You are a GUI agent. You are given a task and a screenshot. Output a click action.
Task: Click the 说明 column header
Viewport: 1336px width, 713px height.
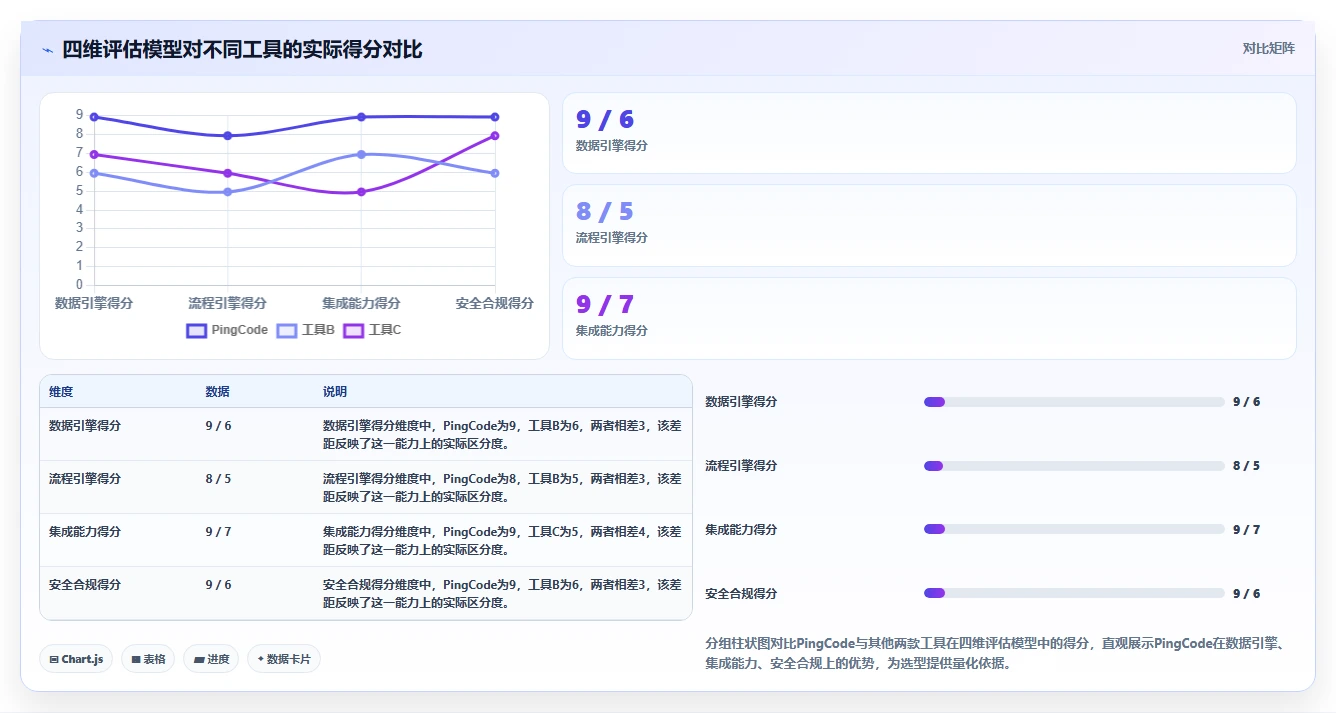click(x=335, y=392)
